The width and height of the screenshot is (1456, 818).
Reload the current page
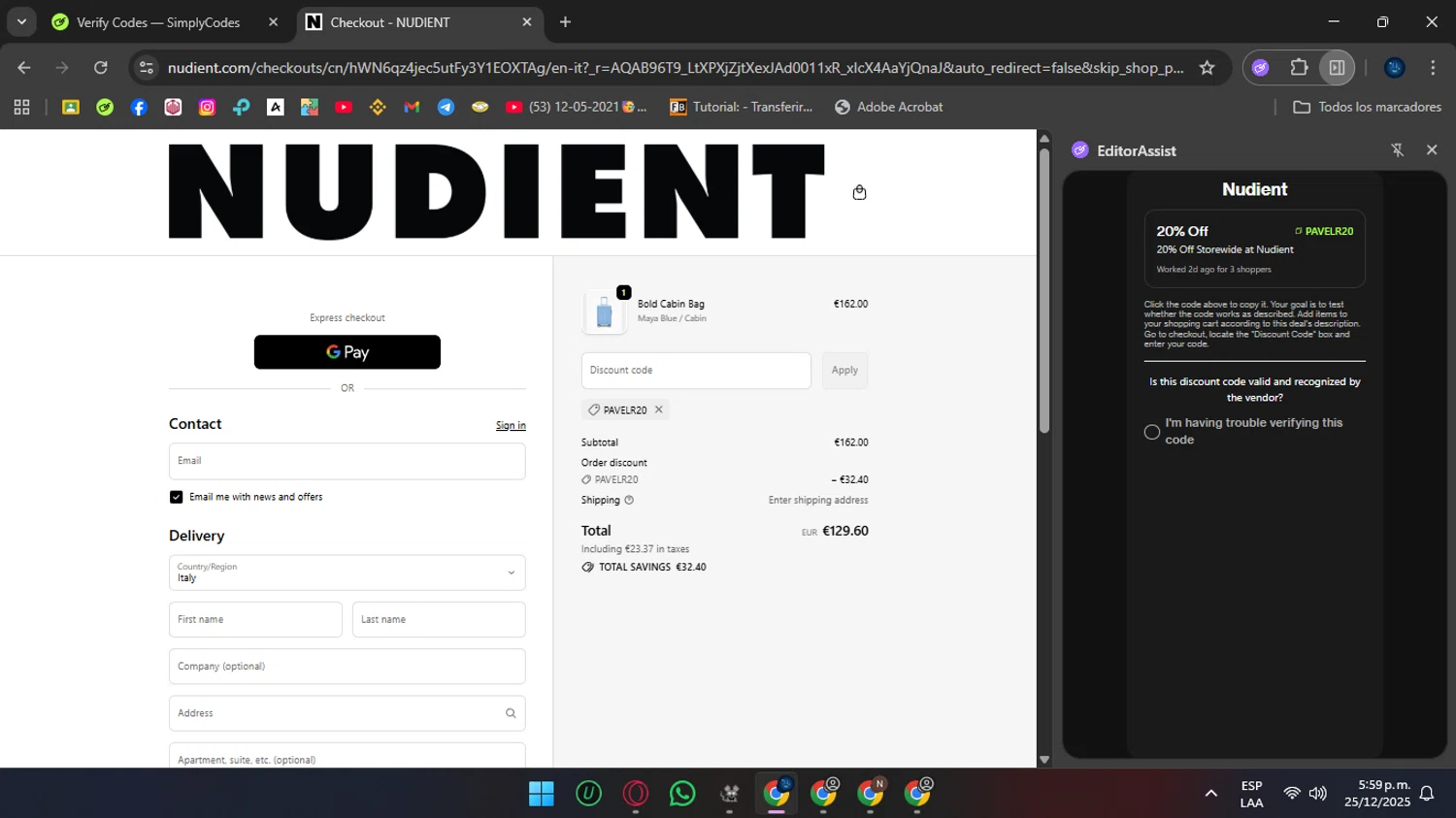click(x=101, y=68)
